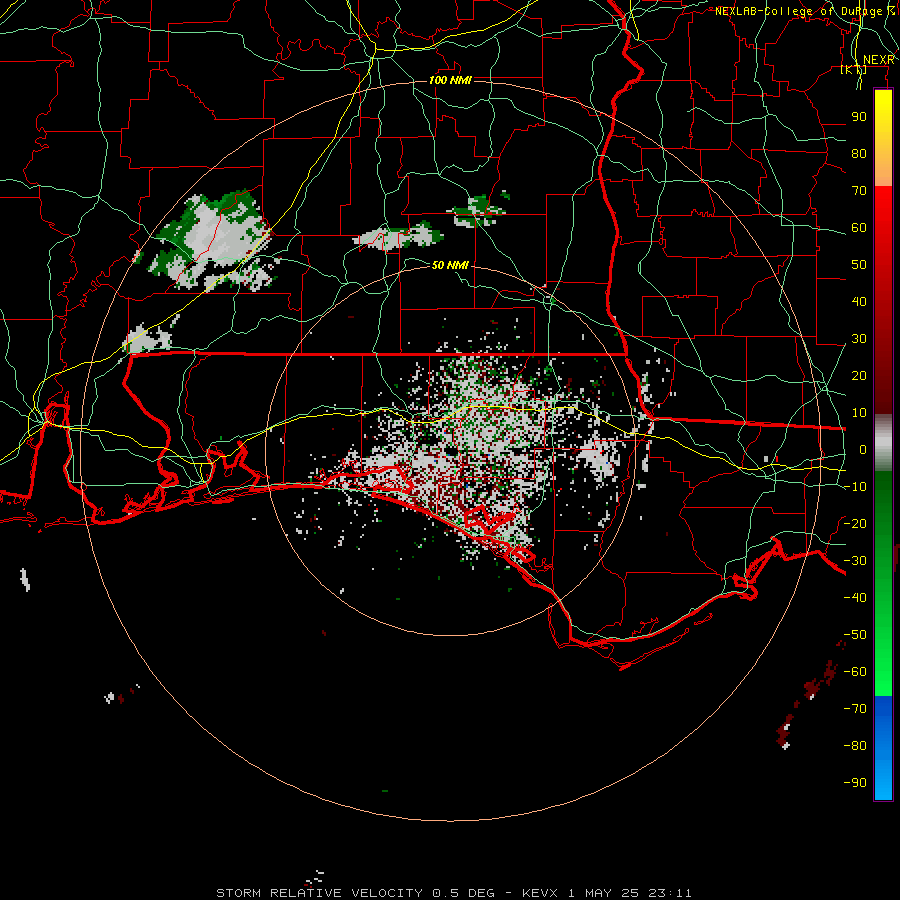Select the 0 value on velocity scale

(863, 449)
